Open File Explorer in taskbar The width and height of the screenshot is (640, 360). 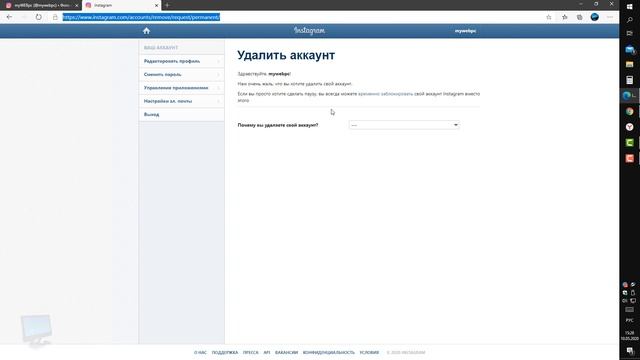pyautogui.click(x=630, y=64)
